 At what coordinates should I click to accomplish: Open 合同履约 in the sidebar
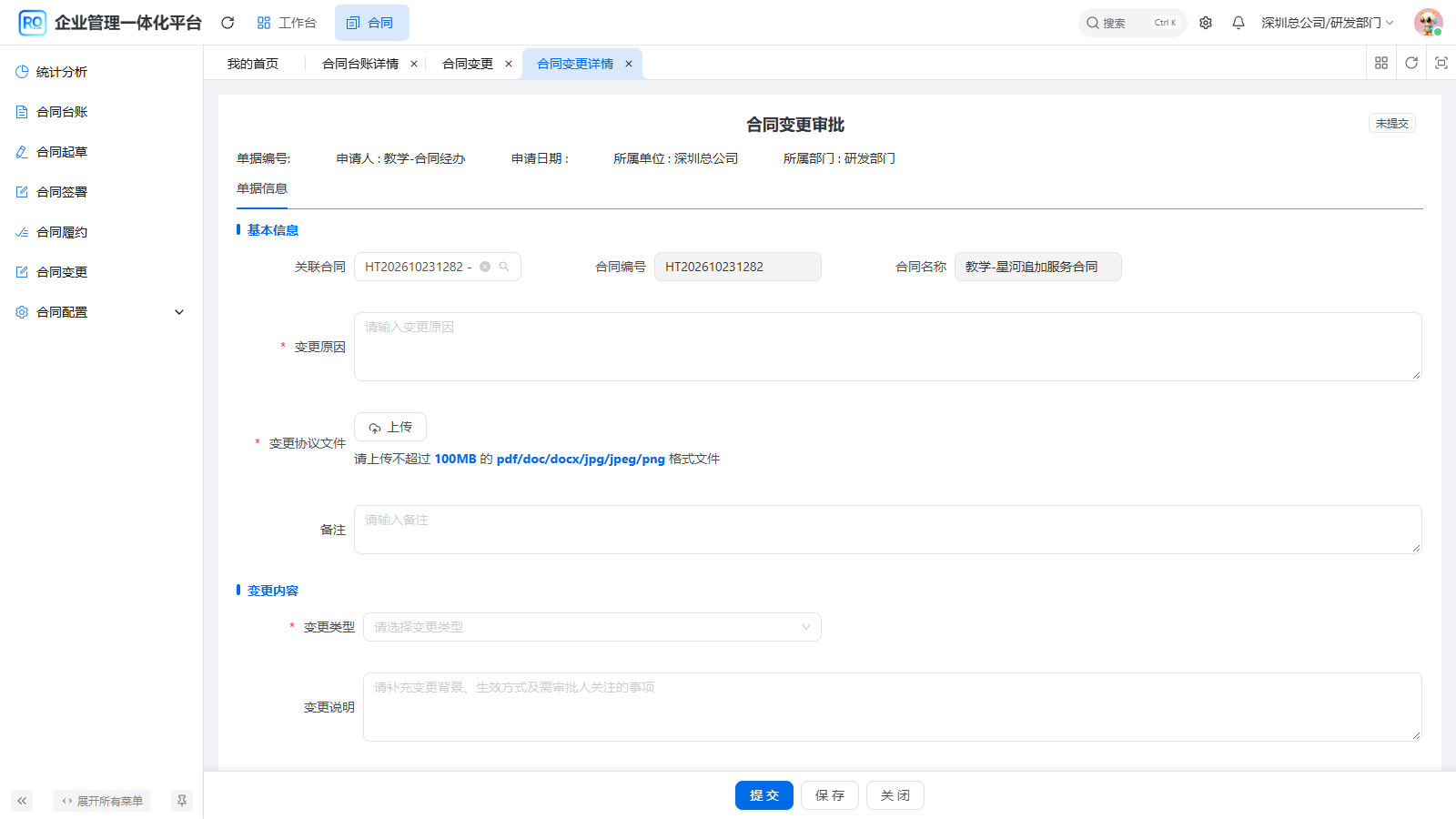[x=101, y=232]
